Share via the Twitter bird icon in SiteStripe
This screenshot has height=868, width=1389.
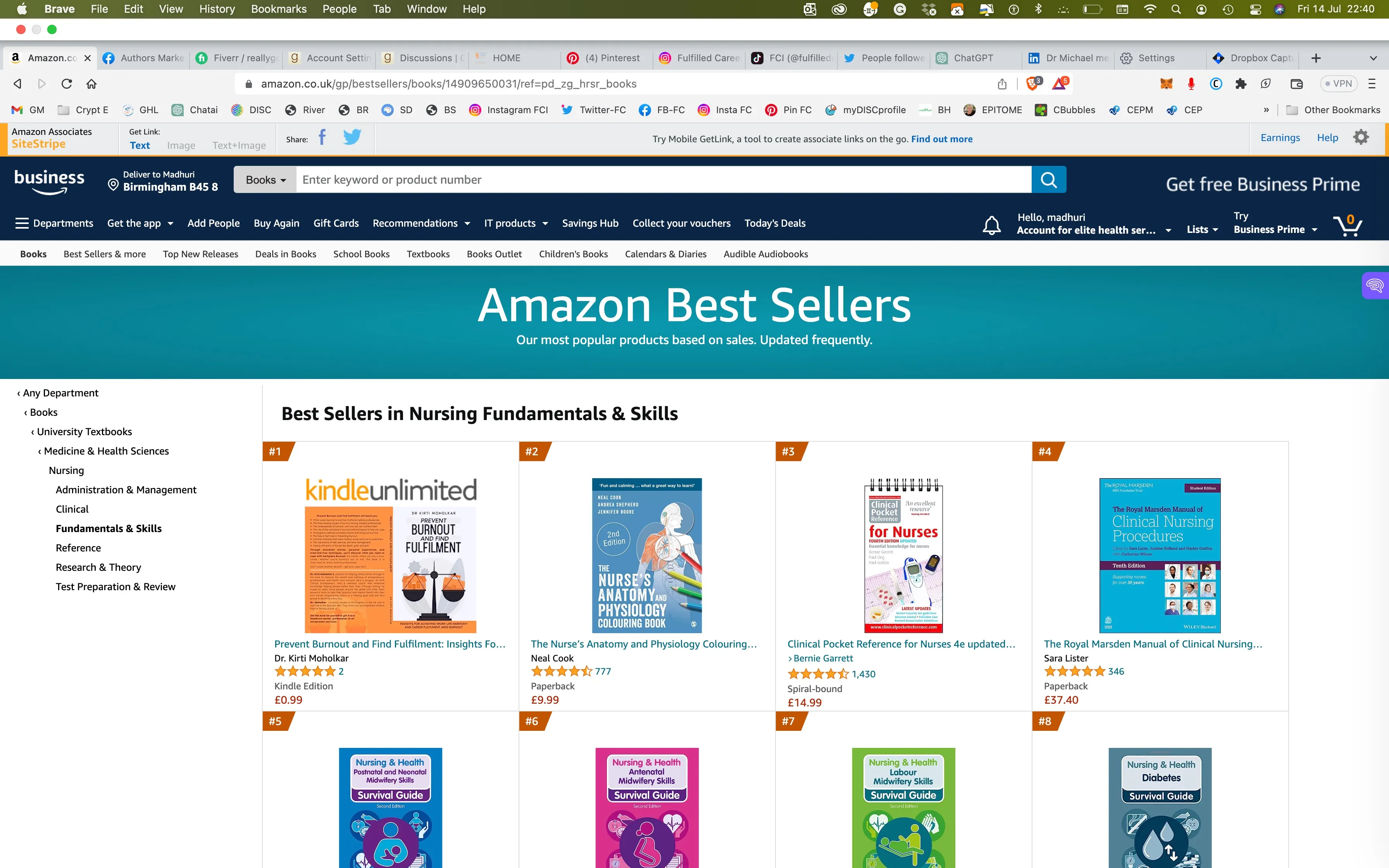352,138
